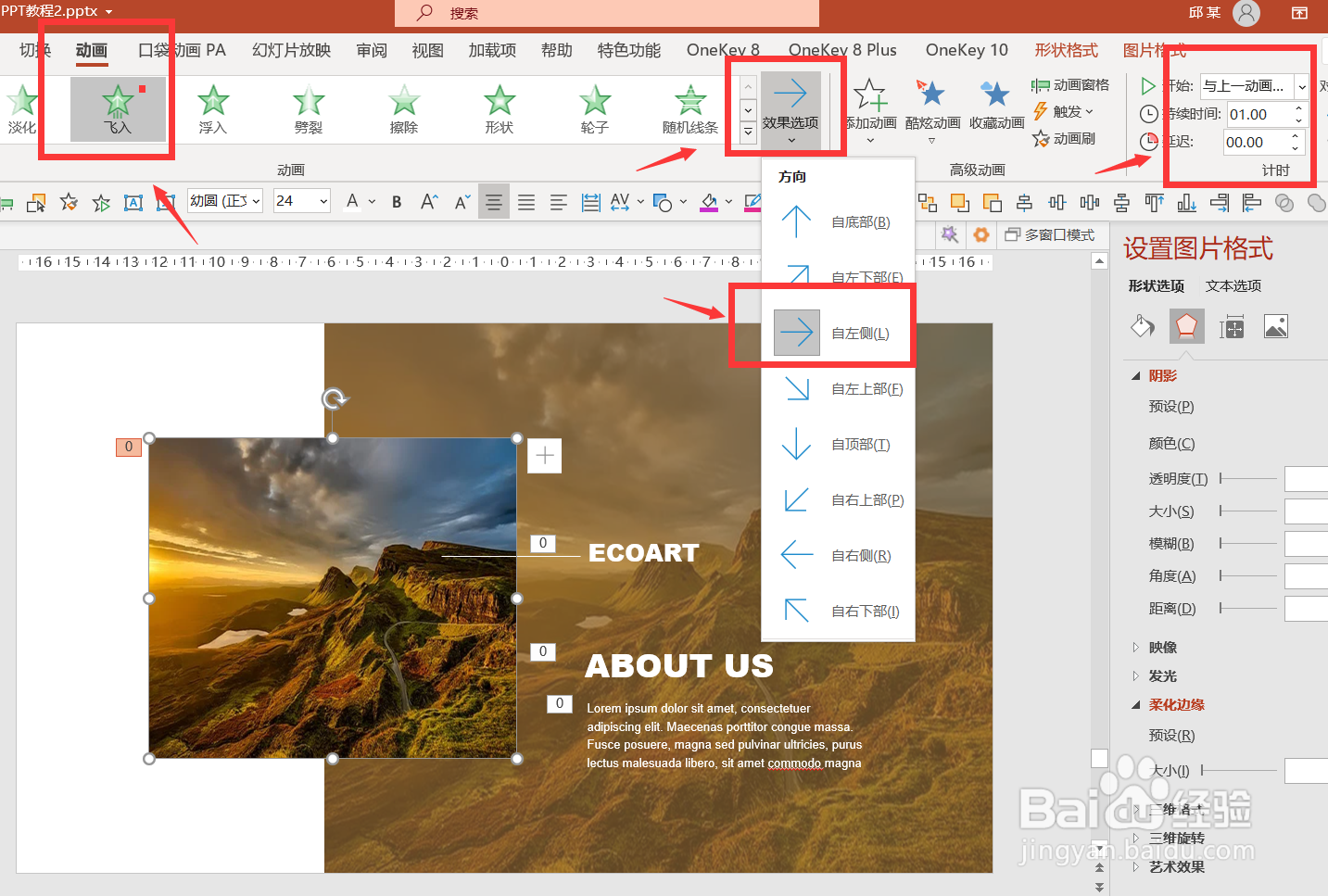
Task: Open the font color dropdown arrow
Action: tap(372, 201)
